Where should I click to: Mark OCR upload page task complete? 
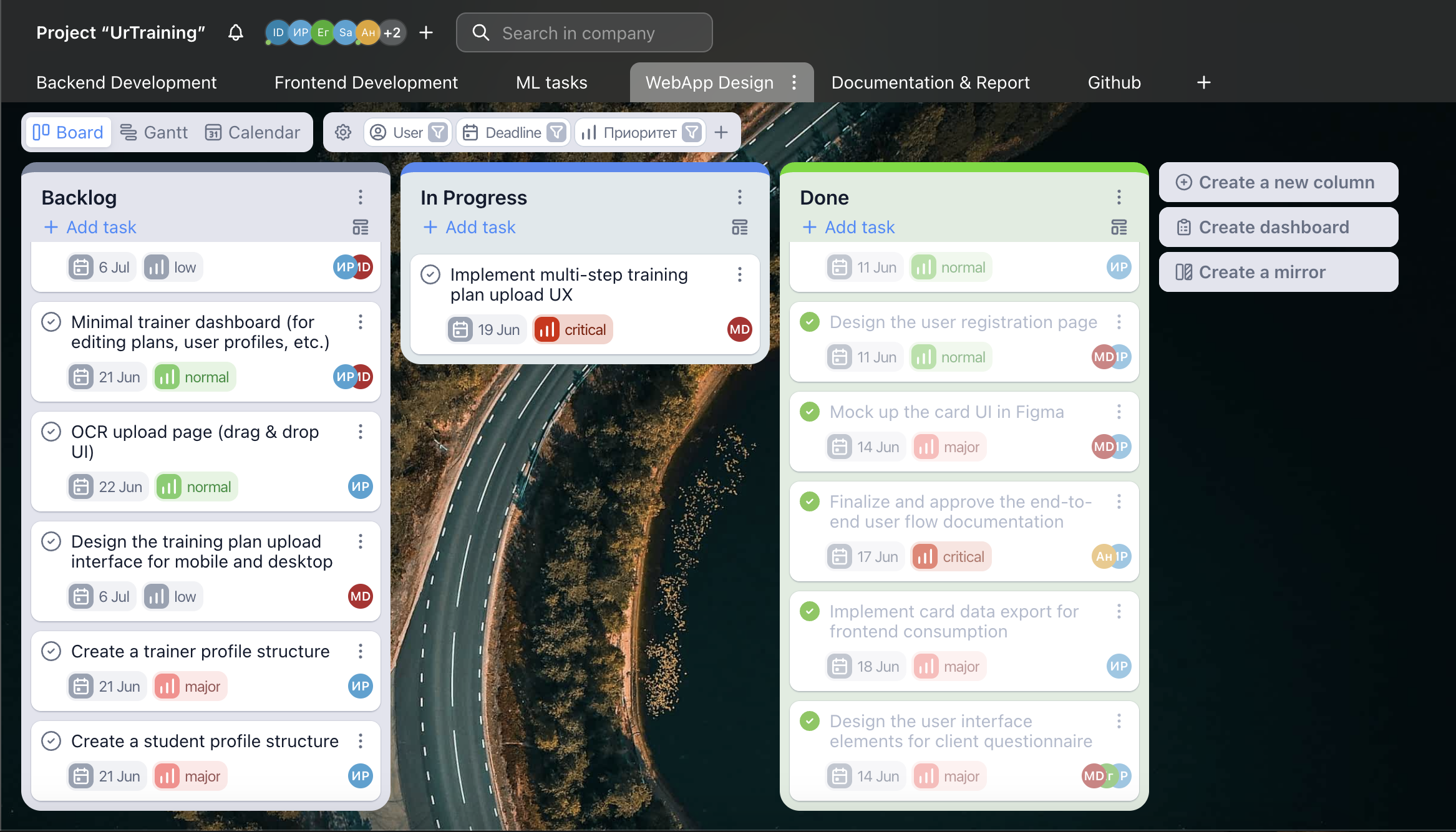51,432
